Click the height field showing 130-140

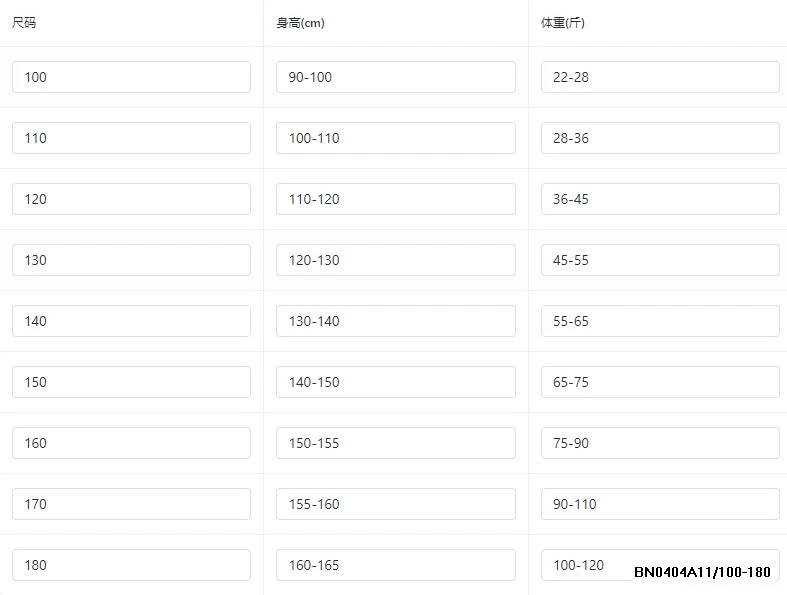(x=396, y=321)
